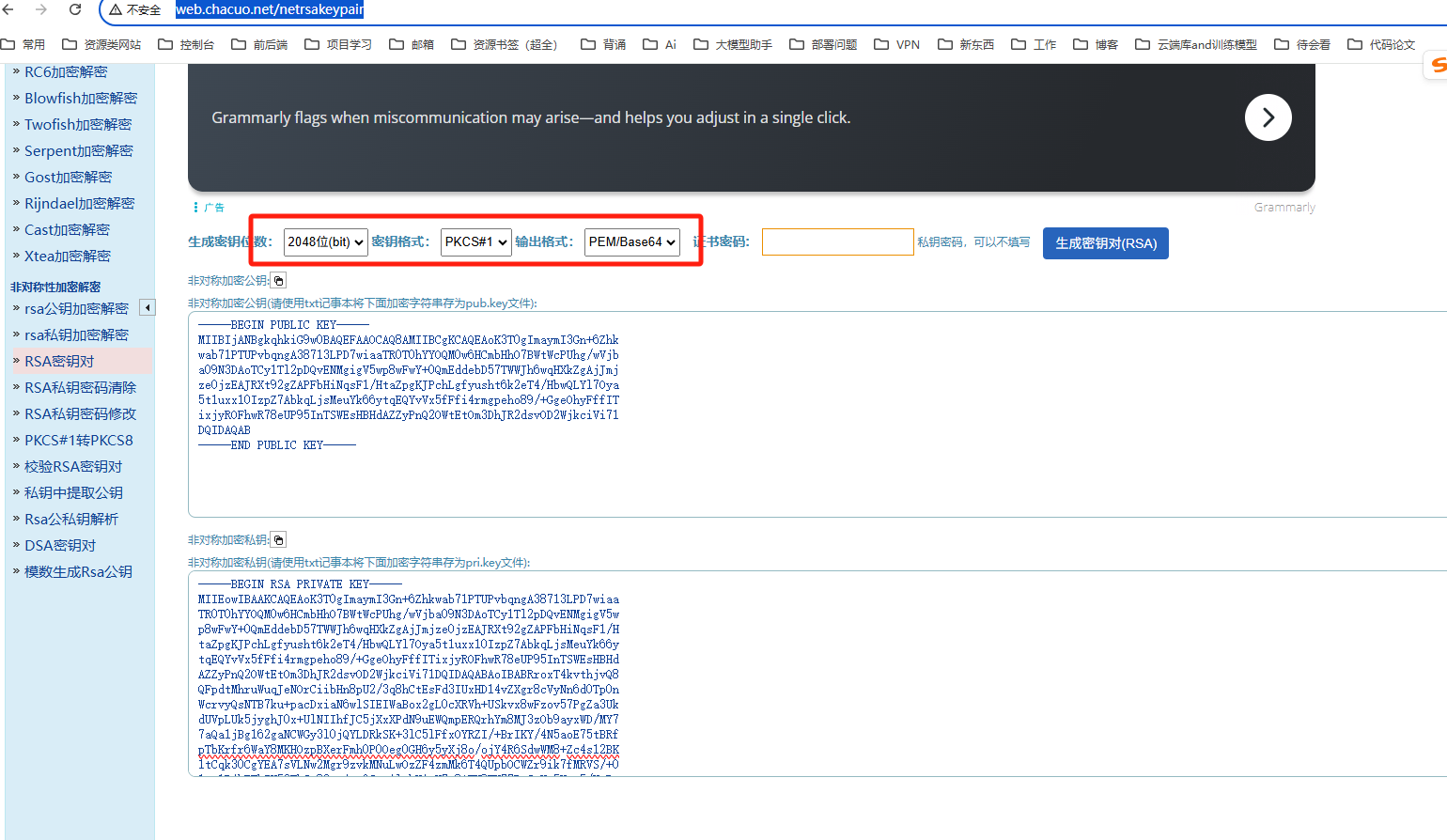Open the PEM/Base64 output format dropdown
The height and width of the screenshot is (840, 1447).
631,241
